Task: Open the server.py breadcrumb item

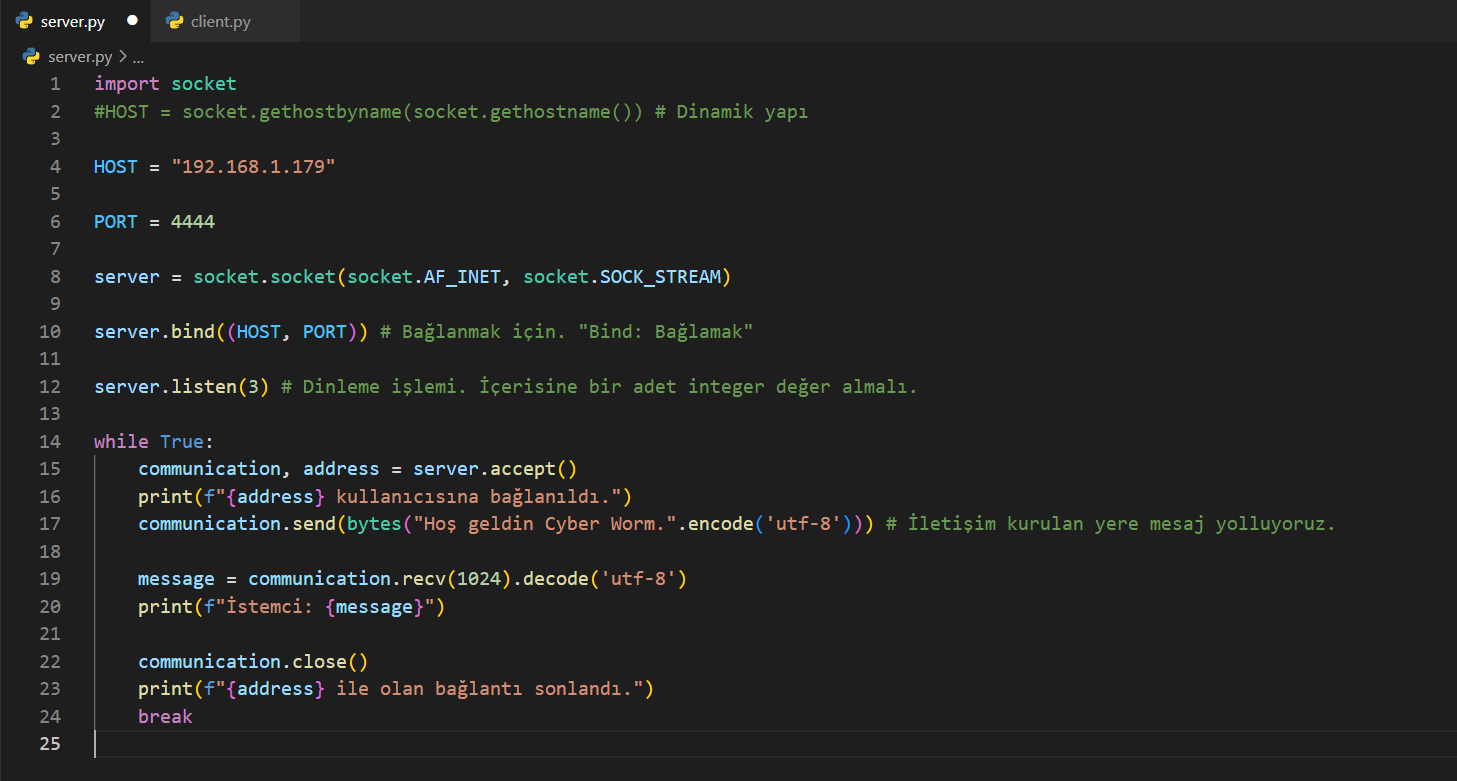Action: tap(80, 57)
